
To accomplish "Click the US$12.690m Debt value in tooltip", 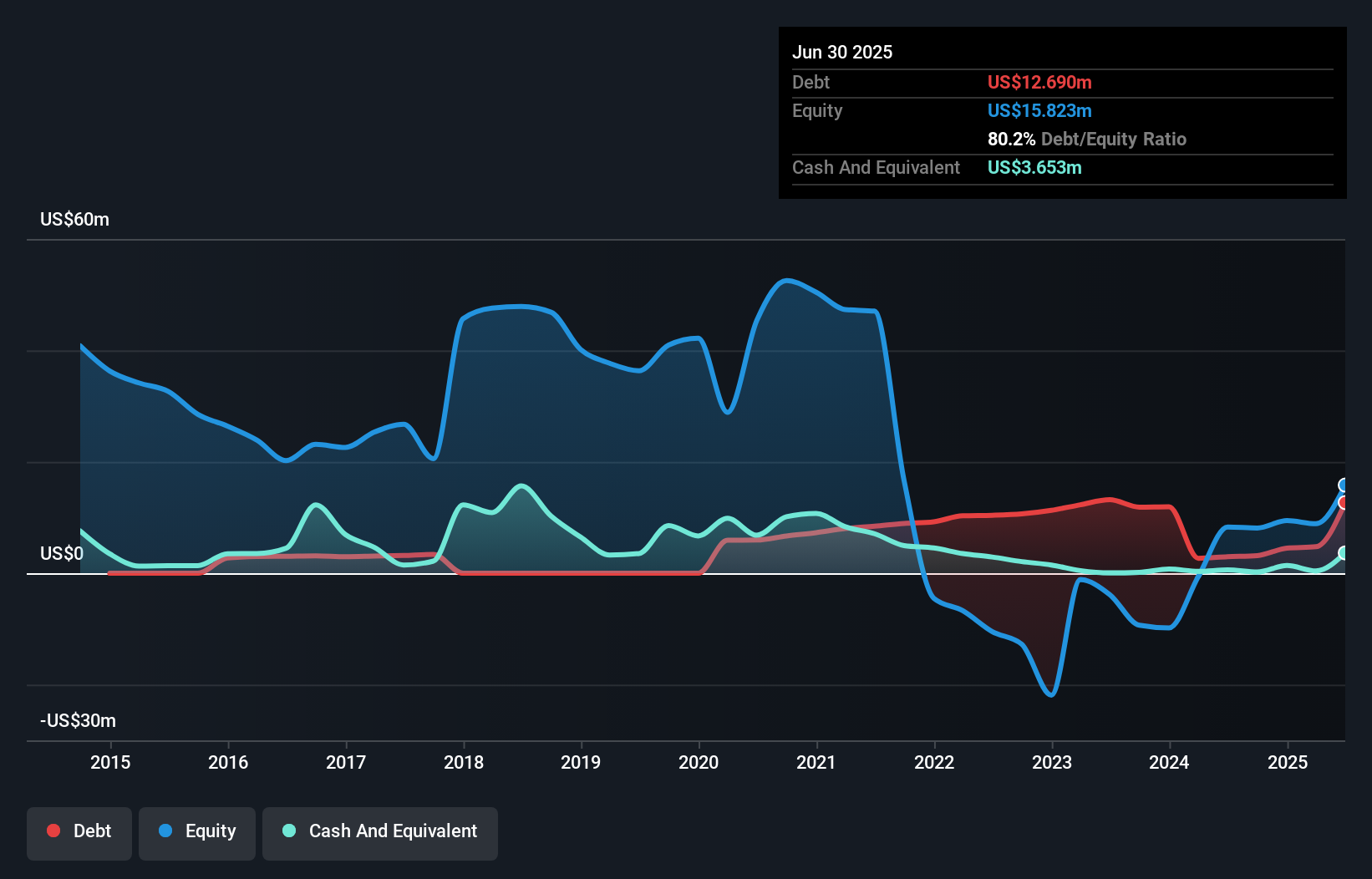I will click(x=1039, y=82).
